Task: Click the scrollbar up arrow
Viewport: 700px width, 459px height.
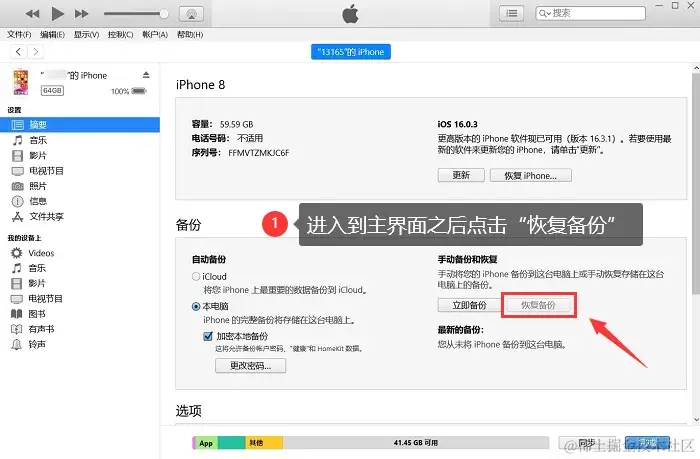Action: click(696, 68)
